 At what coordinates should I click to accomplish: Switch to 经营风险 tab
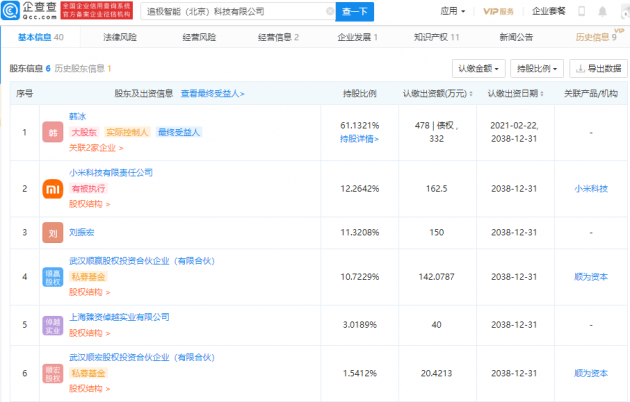click(x=199, y=37)
